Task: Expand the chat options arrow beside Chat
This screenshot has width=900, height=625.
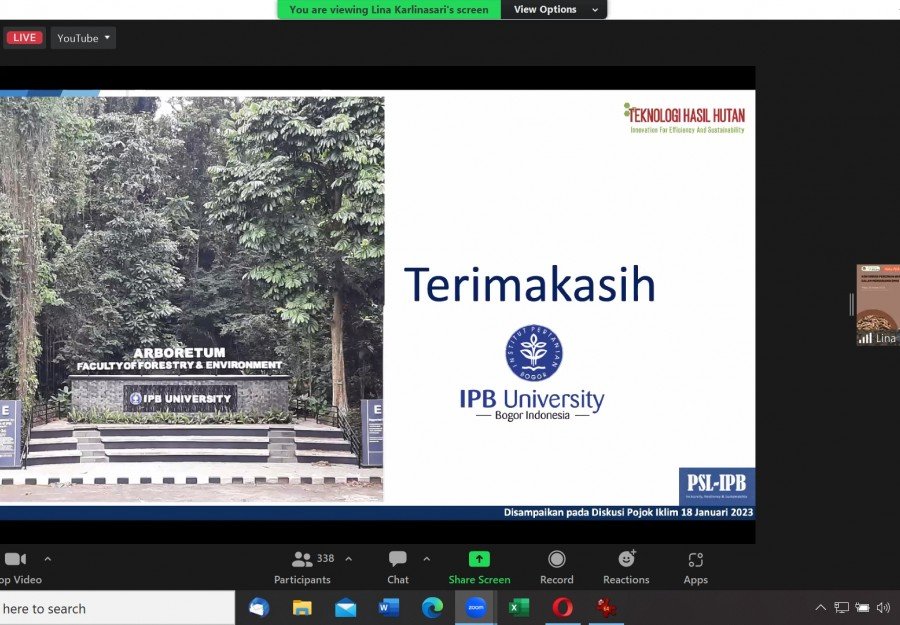Action: (426, 558)
